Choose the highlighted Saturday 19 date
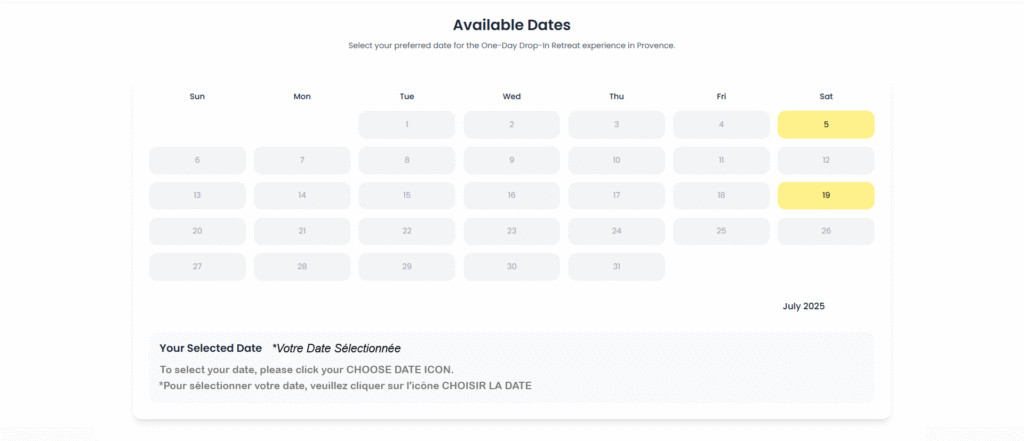Image resolution: width=1024 pixels, height=441 pixels. coord(825,195)
